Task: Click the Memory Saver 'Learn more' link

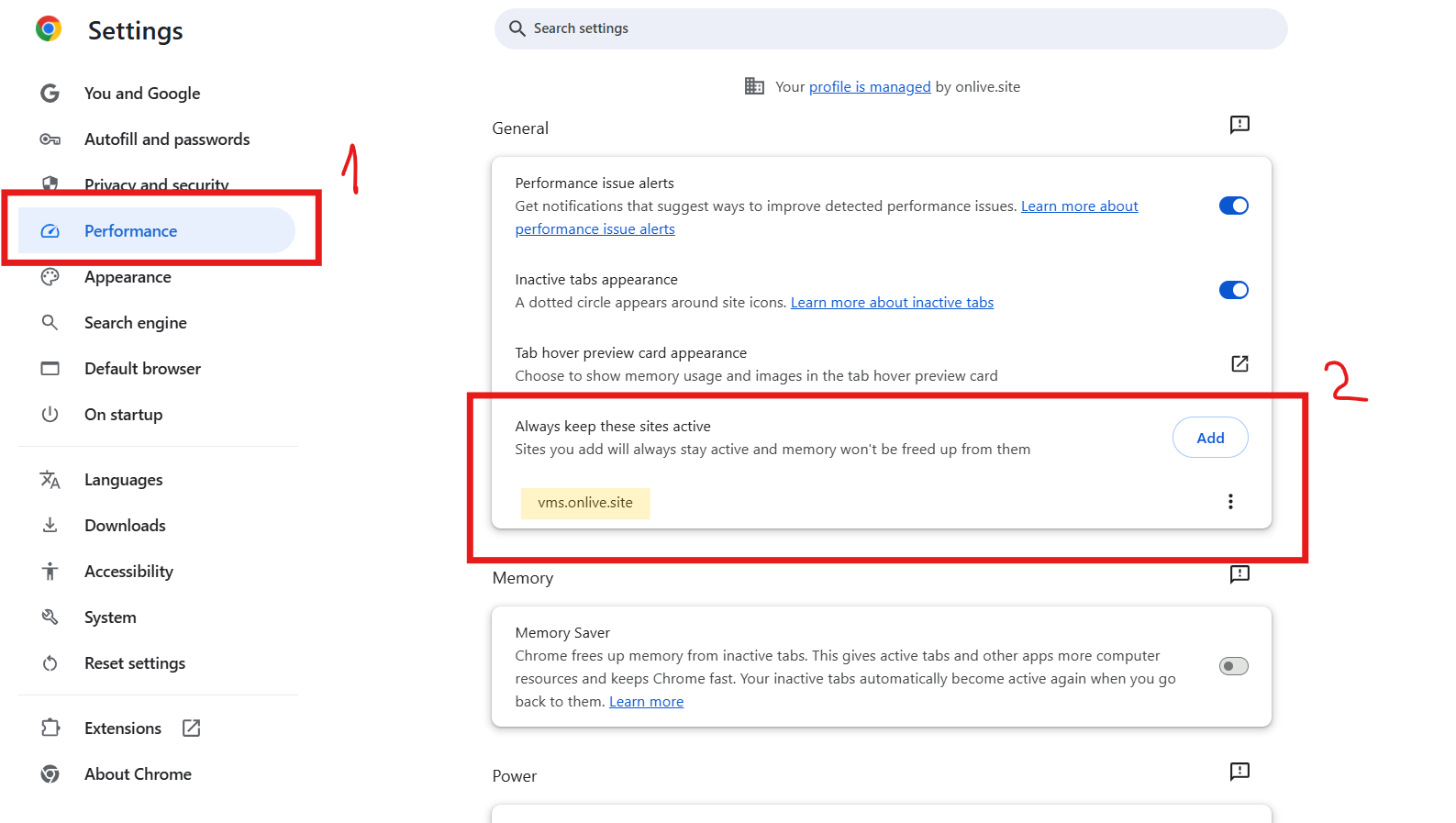Action: point(646,702)
